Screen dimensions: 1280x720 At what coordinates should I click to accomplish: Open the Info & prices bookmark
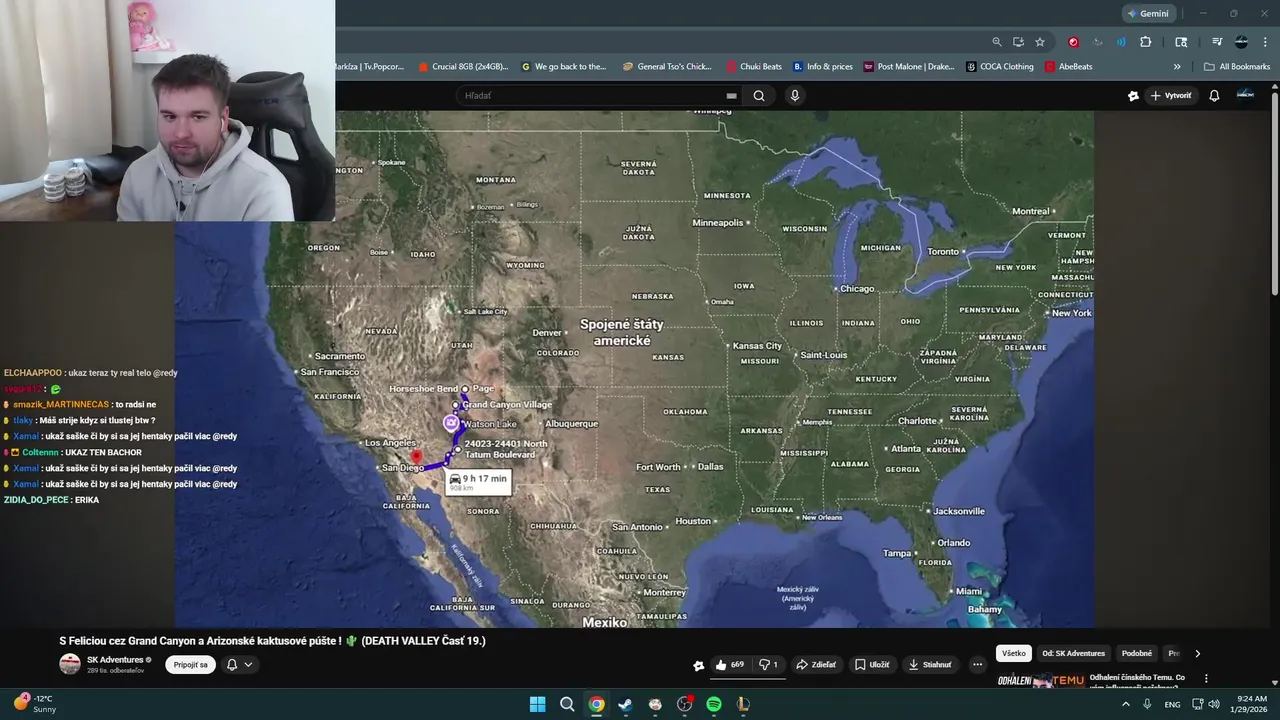click(x=823, y=67)
